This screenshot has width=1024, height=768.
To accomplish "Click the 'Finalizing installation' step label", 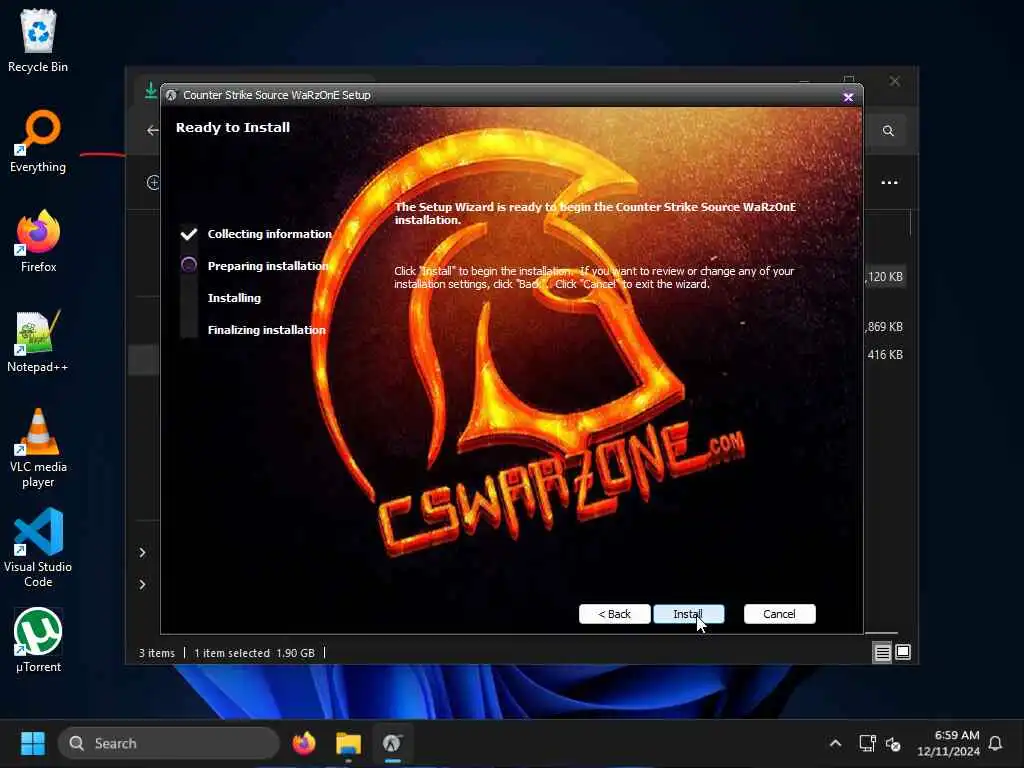I will [266, 330].
